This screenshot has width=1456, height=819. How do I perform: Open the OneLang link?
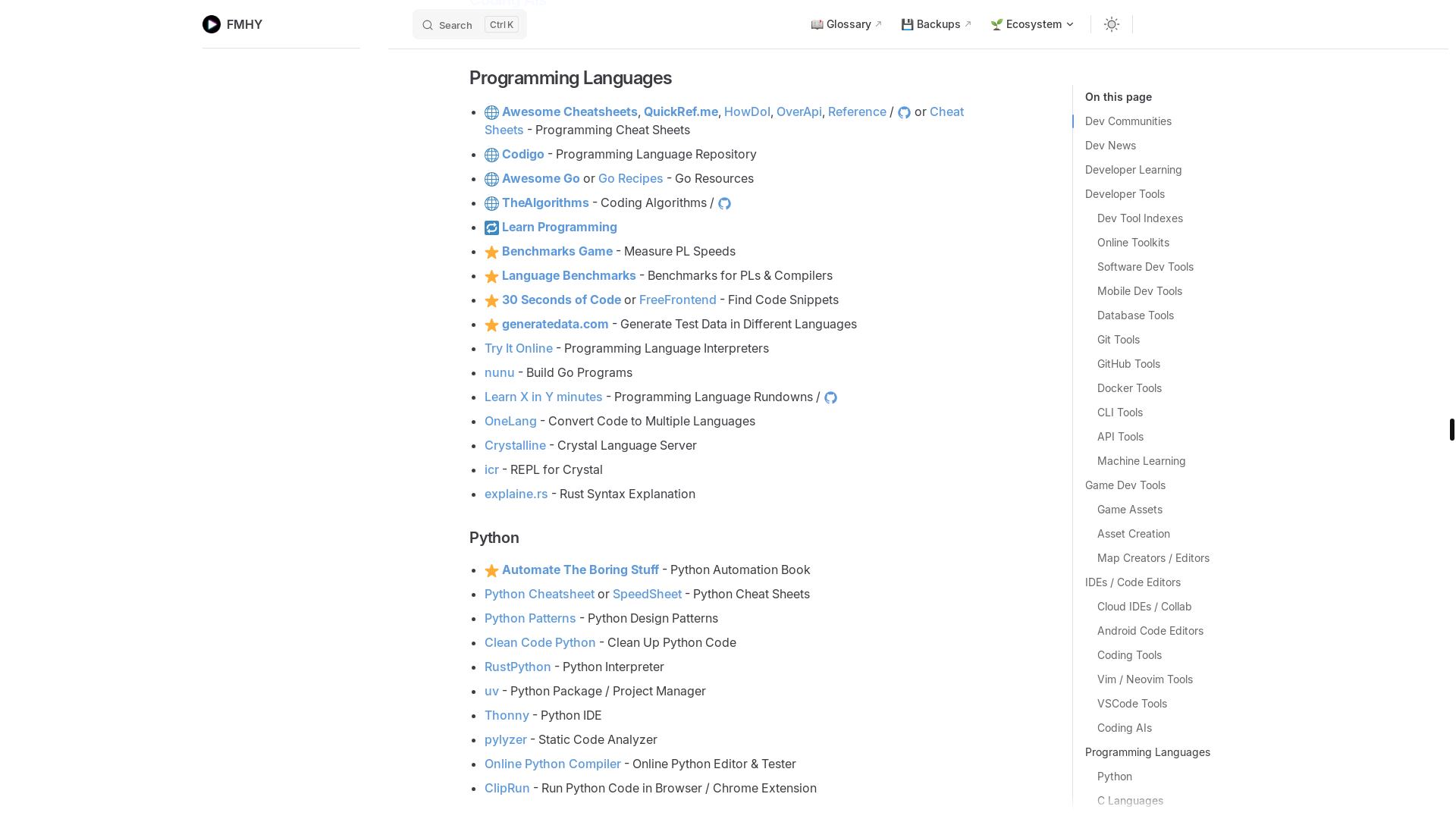pyautogui.click(x=510, y=421)
